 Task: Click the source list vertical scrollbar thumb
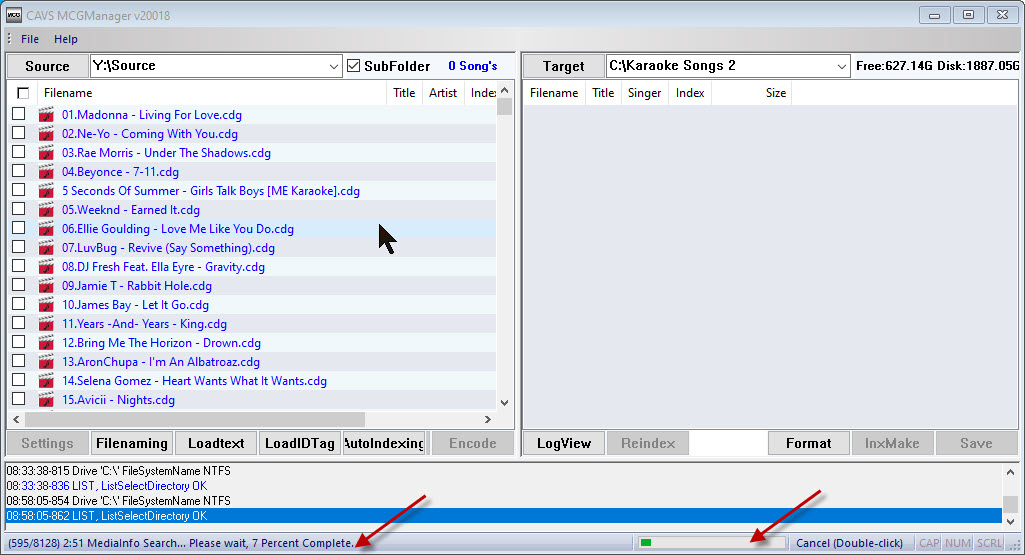tap(504, 107)
